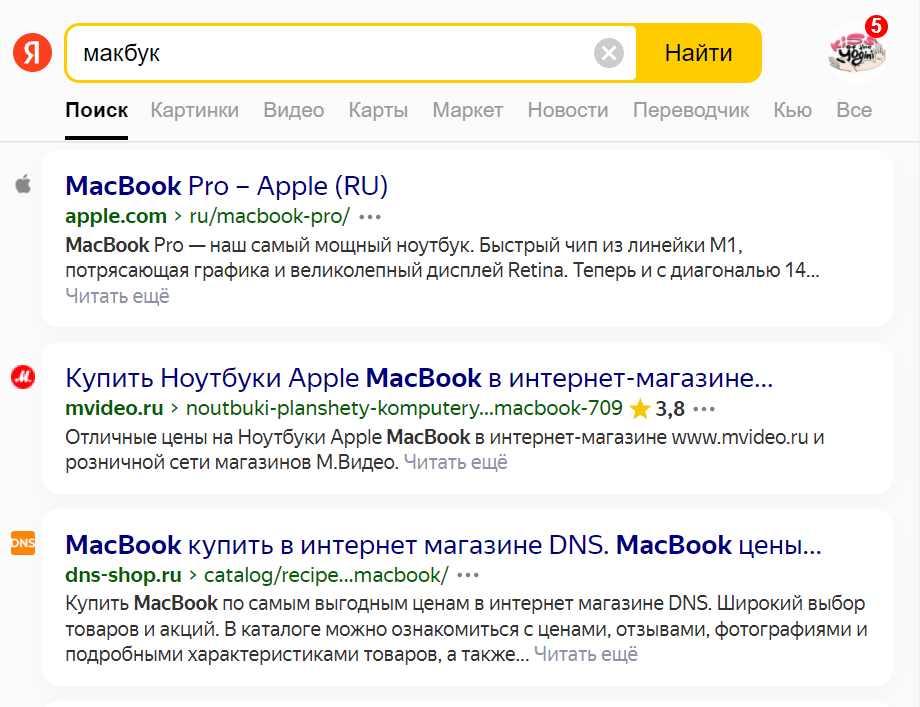Switch to the Картинки tab
The height and width of the screenshot is (707, 920).
(194, 110)
